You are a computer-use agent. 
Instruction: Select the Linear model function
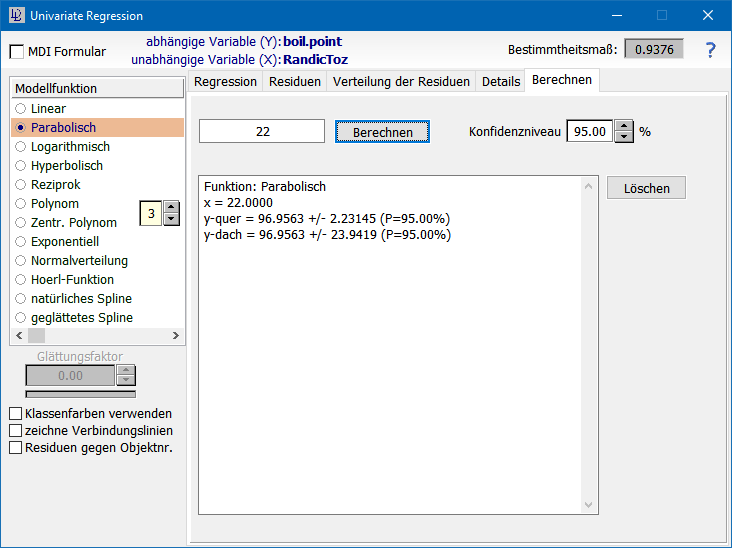pos(21,108)
